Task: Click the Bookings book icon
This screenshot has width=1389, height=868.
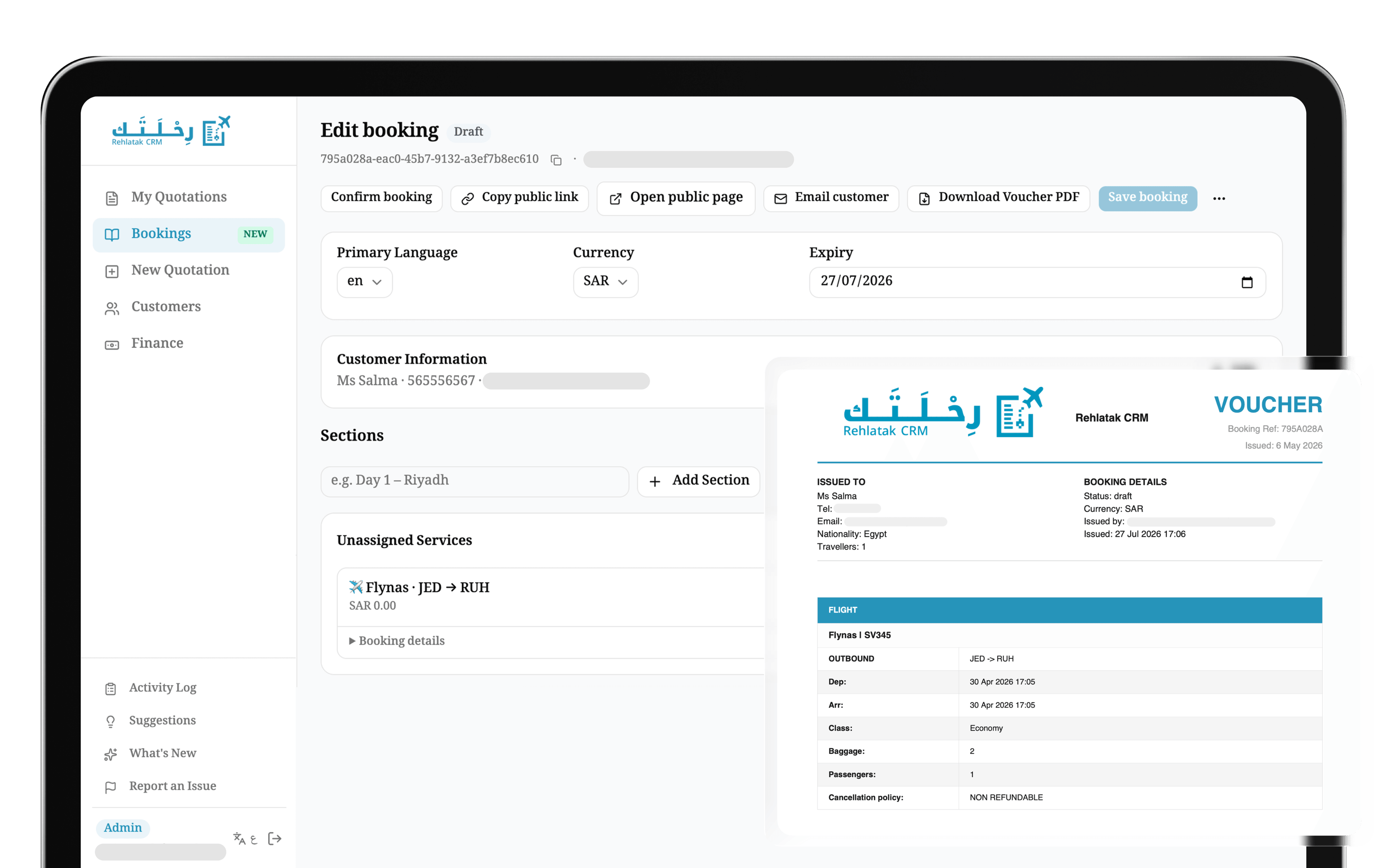Action: pyautogui.click(x=112, y=234)
